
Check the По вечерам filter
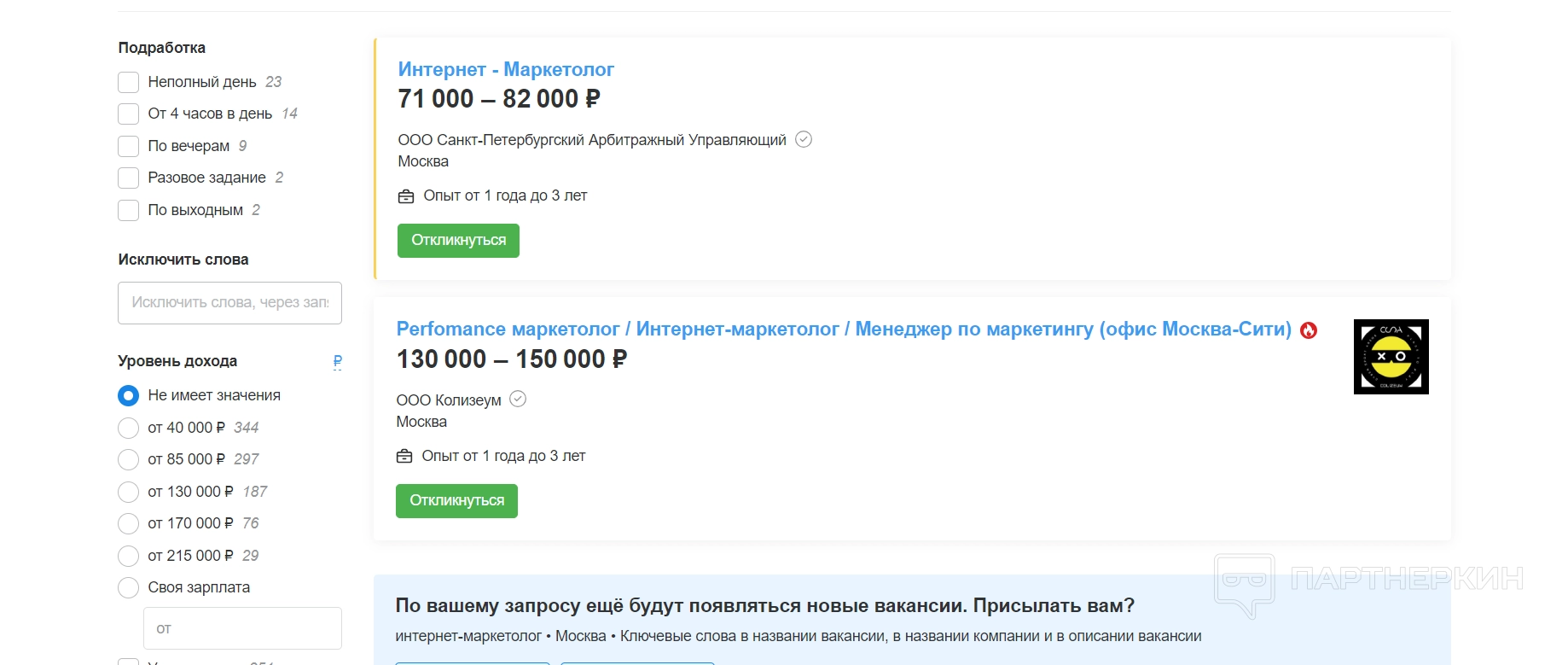click(129, 146)
